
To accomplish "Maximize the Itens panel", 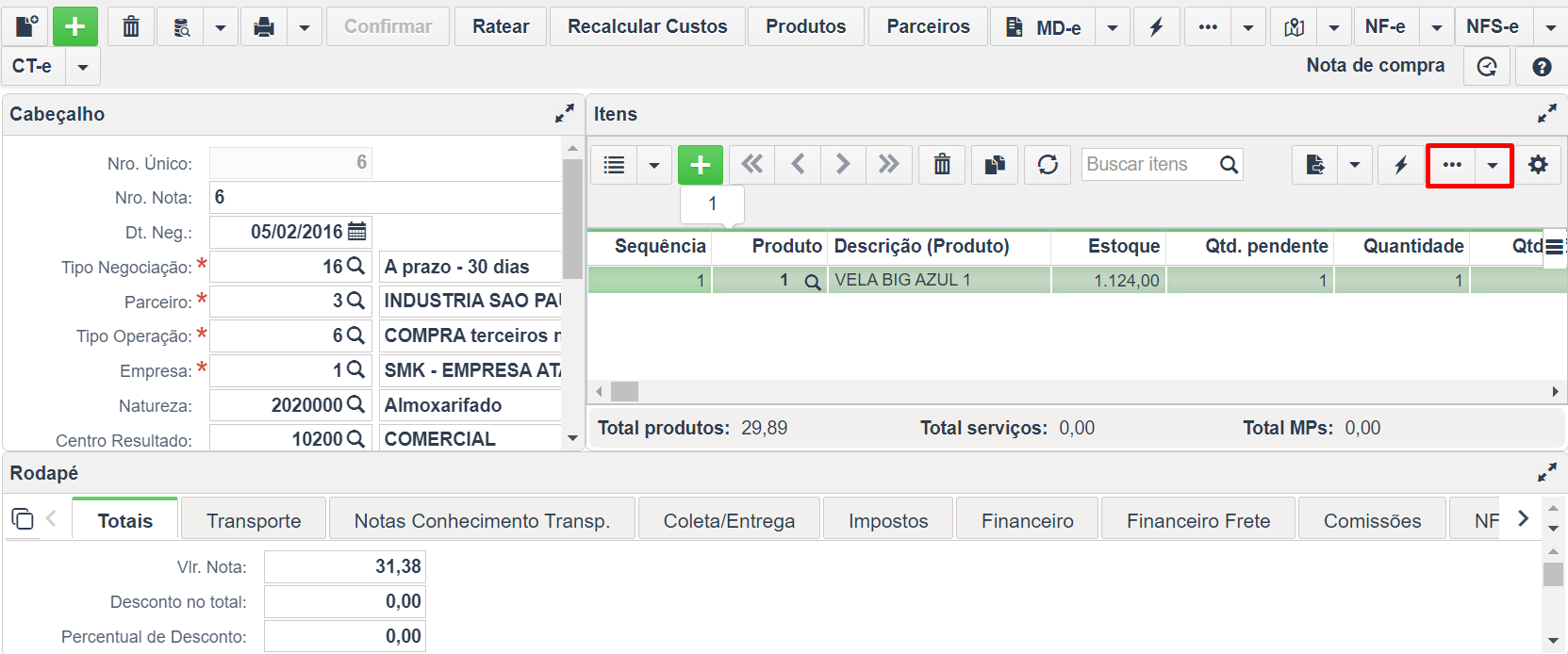I will coord(1546,114).
